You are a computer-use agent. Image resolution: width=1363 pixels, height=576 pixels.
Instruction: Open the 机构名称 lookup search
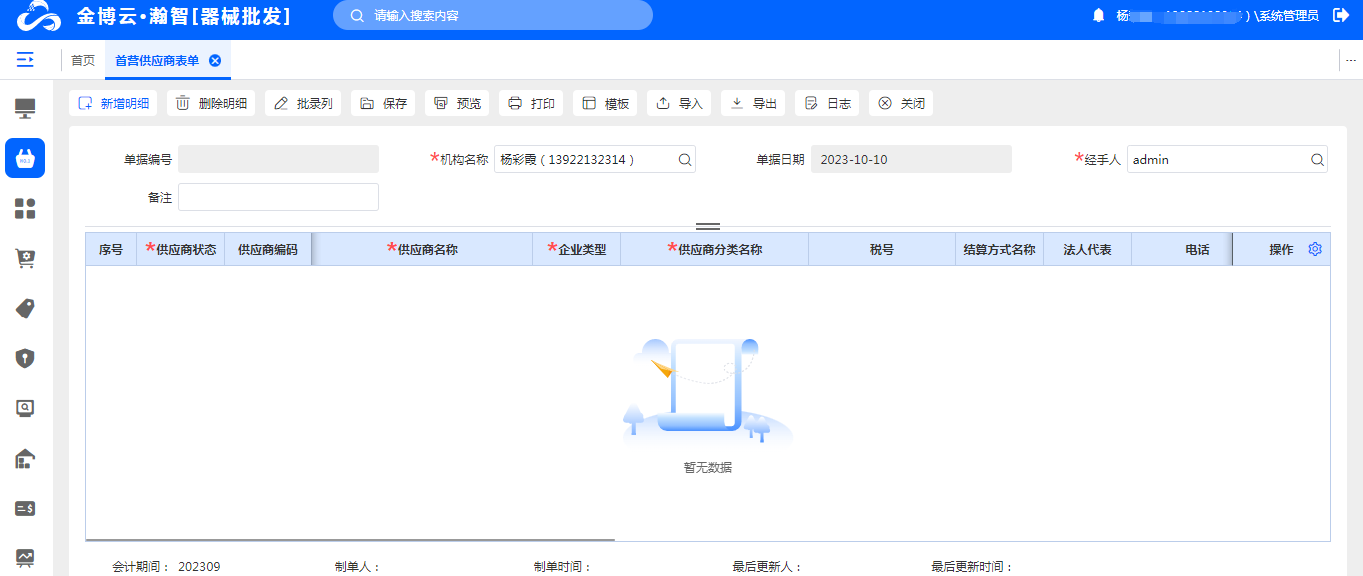685,159
